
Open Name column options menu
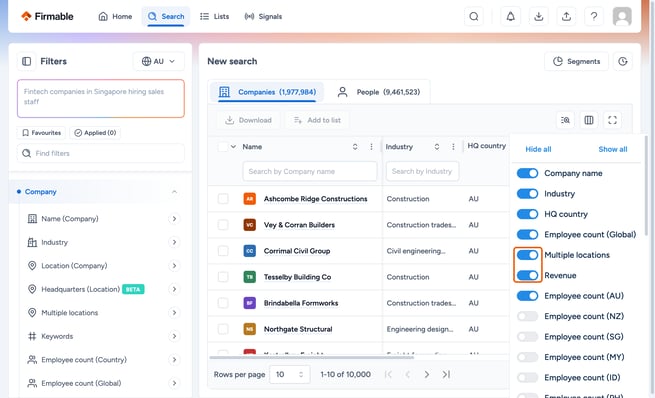click(371, 147)
